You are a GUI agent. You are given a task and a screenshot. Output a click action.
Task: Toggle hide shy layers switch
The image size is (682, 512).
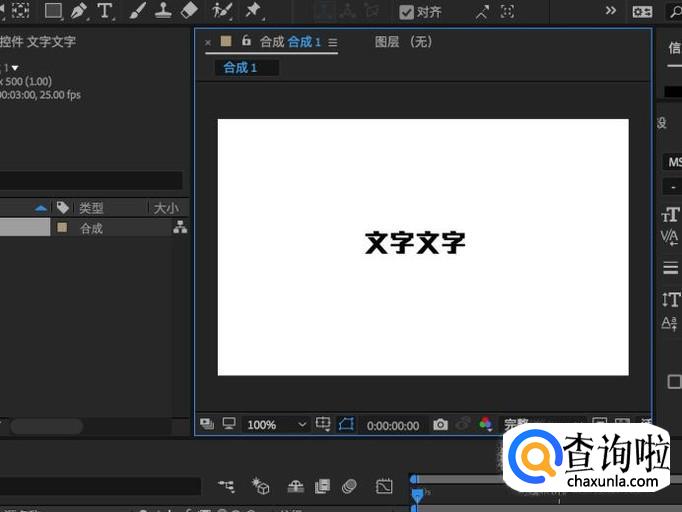296,486
